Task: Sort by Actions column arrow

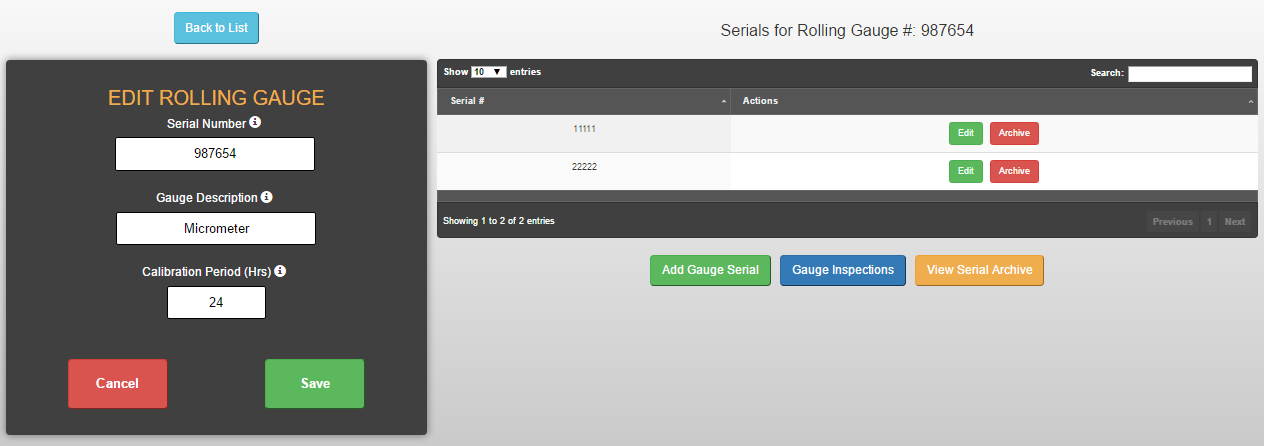Action: (x=1251, y=102)
